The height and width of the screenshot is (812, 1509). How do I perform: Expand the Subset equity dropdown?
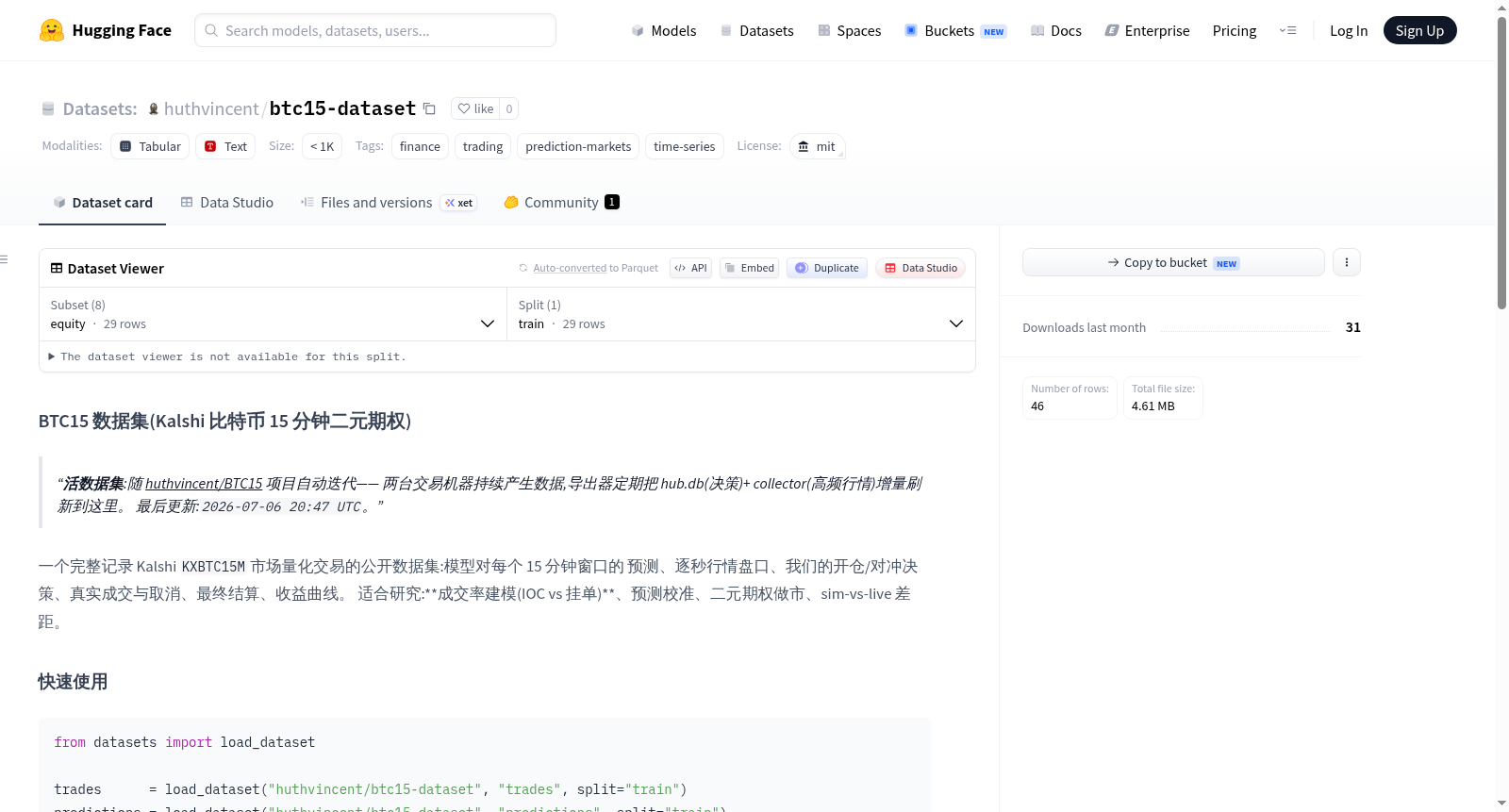pos(273,314)
